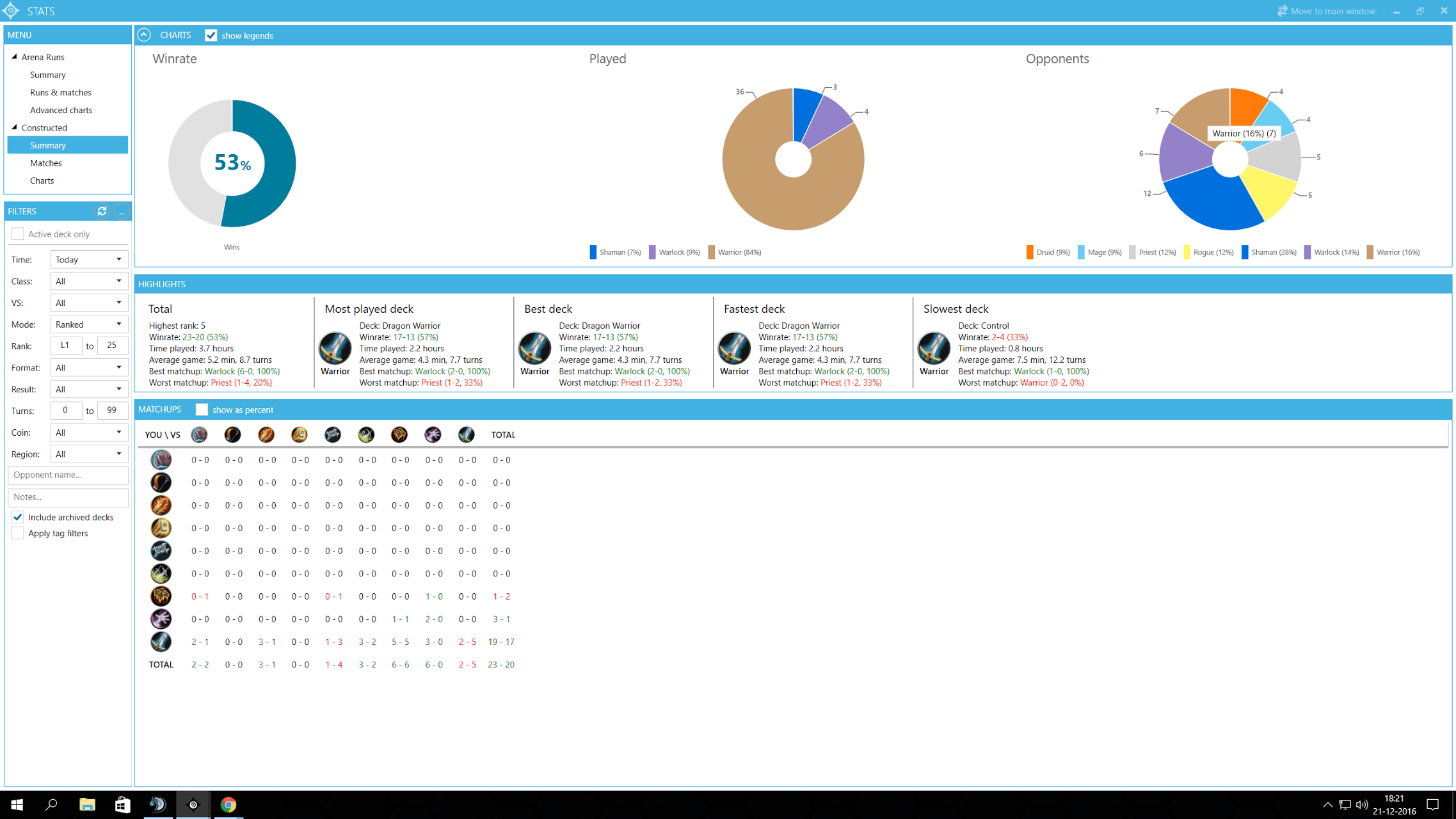Open the Hearthstone Deck Tracker taskbar icon
This screenshot has height=819, width=1456.
click(x=193, y=804)
